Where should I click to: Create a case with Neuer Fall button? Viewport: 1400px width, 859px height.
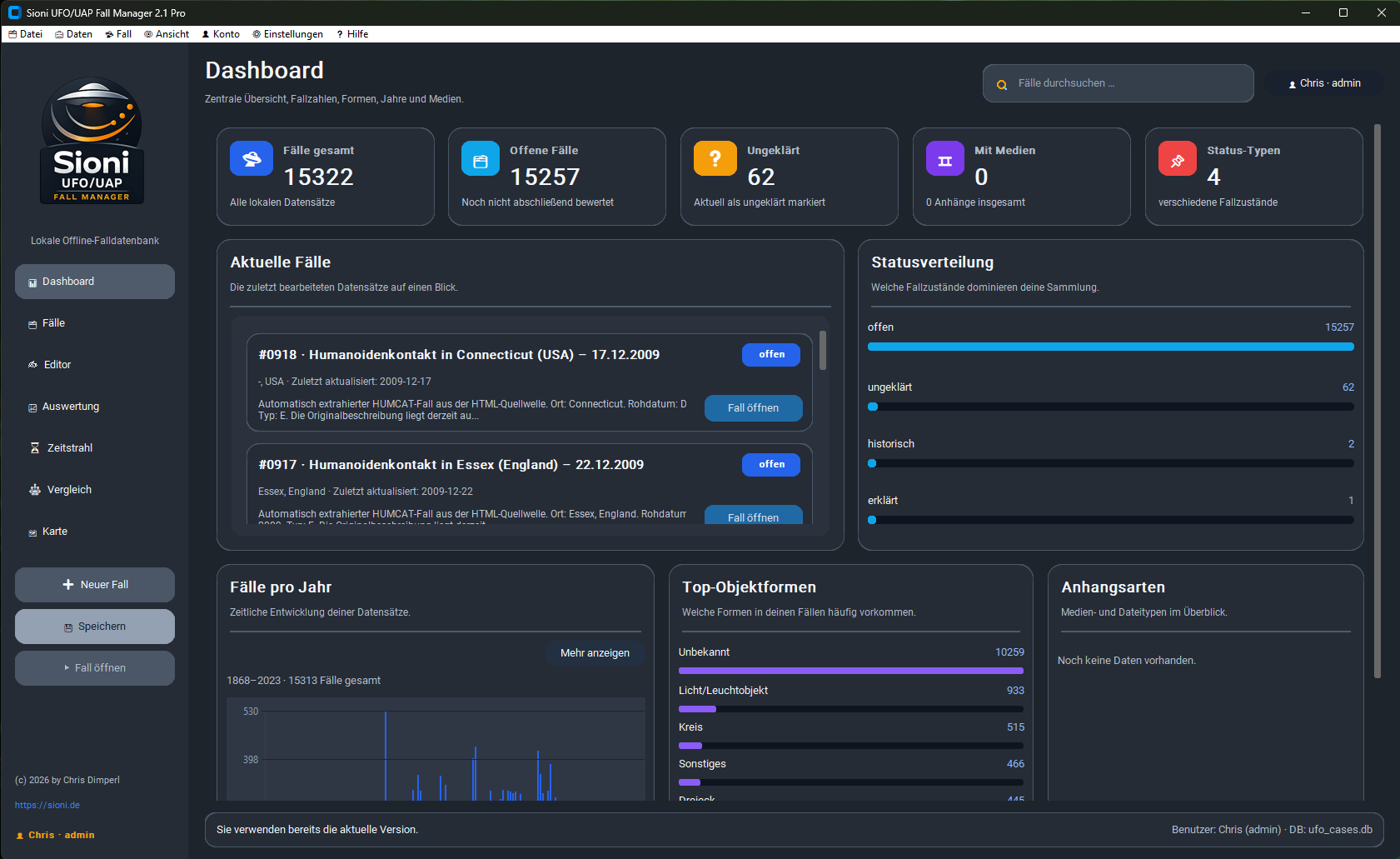click(x=95, y=585)
